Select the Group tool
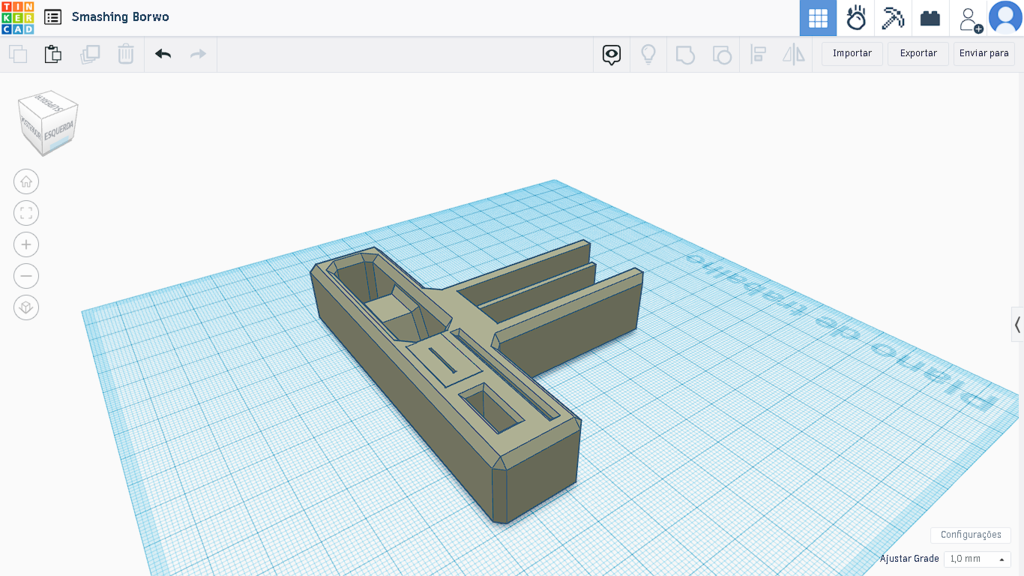Viewport: 1024px width, 576px height. click(x=685, y=54)
